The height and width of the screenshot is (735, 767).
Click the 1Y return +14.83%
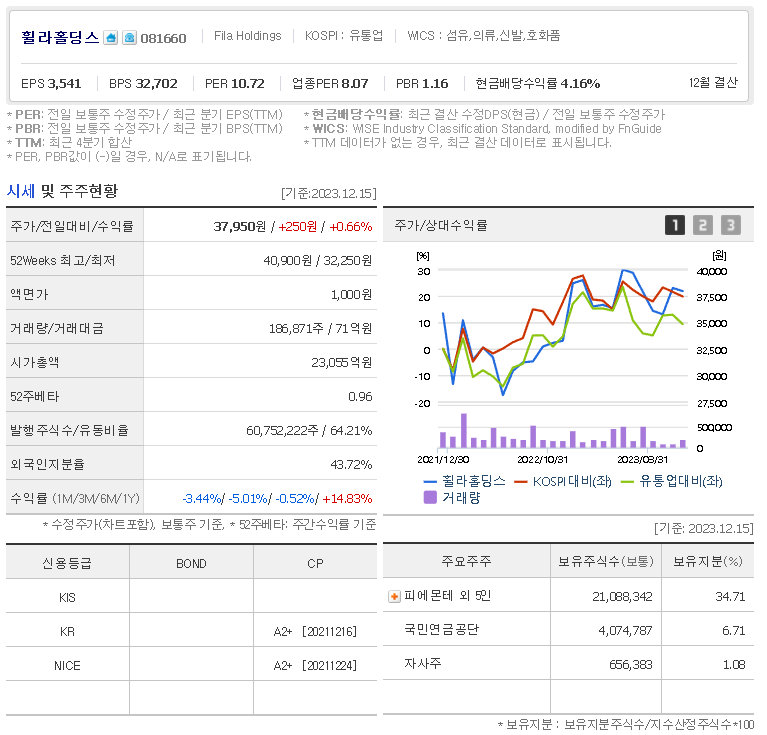click(x=347, y=499)
